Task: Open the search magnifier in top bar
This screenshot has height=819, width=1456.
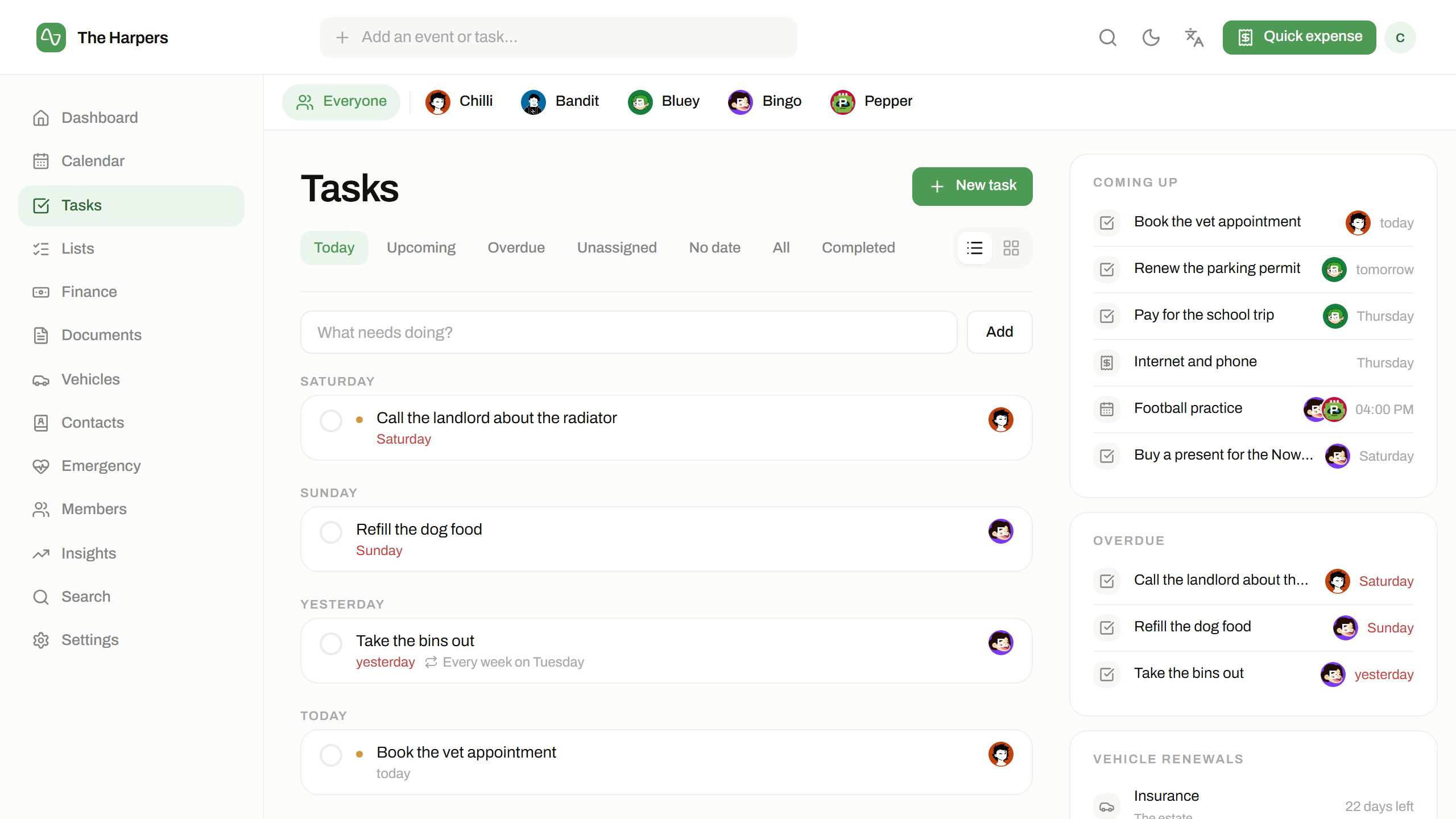Action: point(1107,38)
